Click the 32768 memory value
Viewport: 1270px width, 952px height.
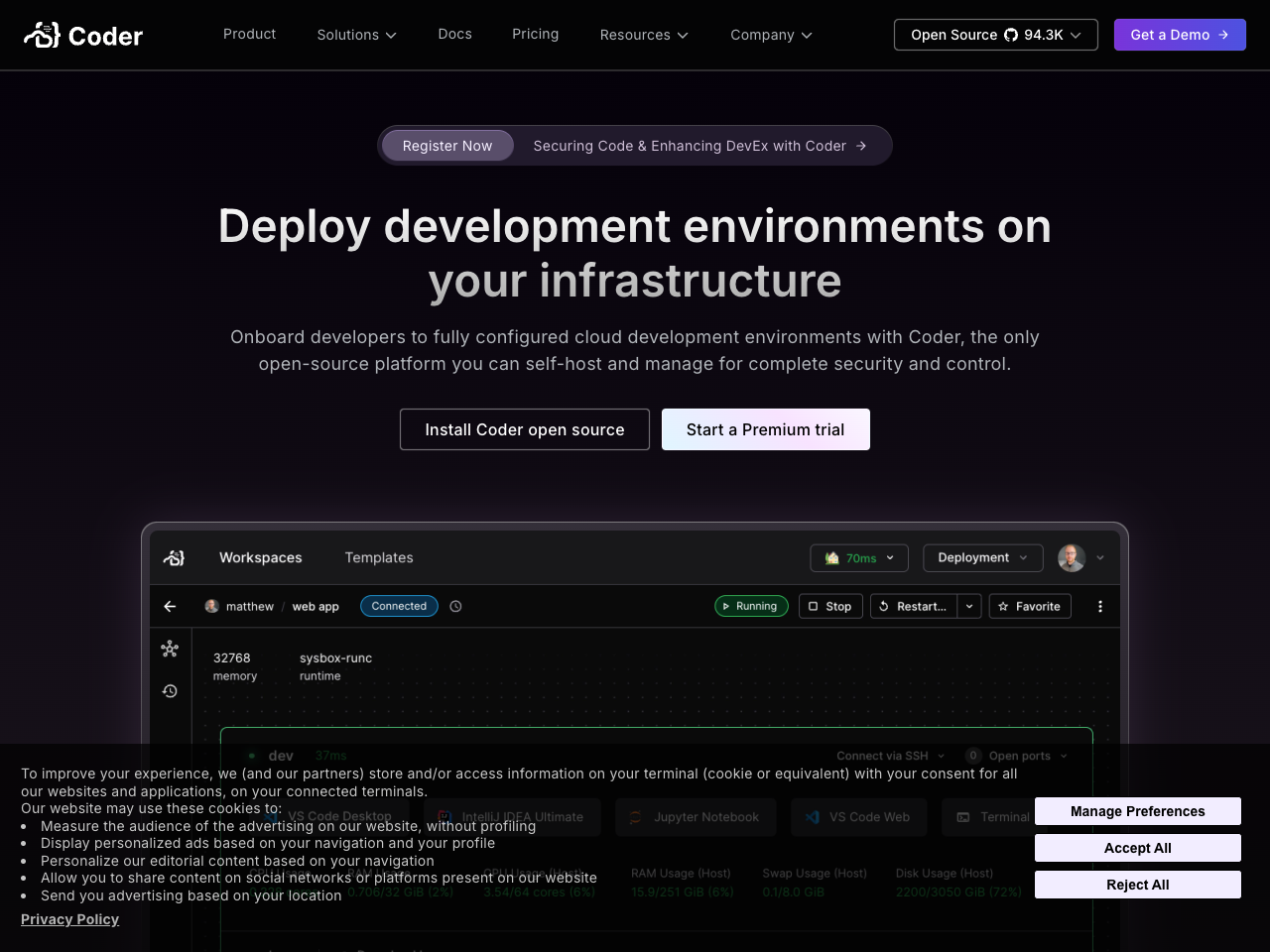point(232,657)
